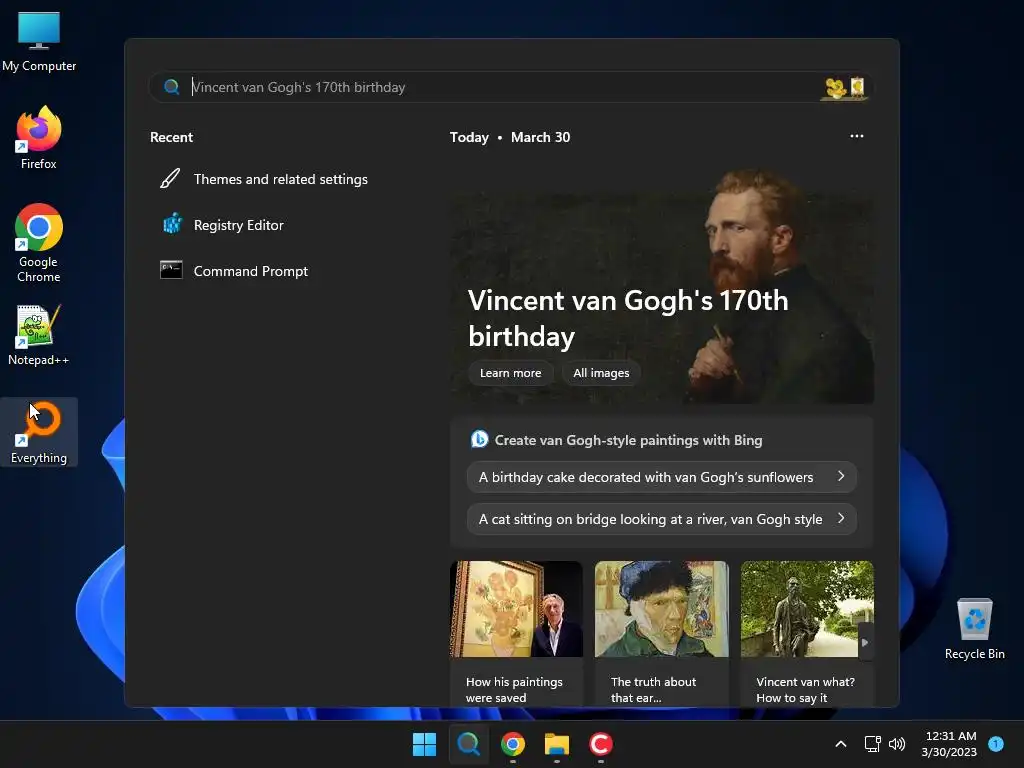Select the cat sitting on bridge suggestion
The height and width of the screenshot is (768, 1024).
(662, 519)
